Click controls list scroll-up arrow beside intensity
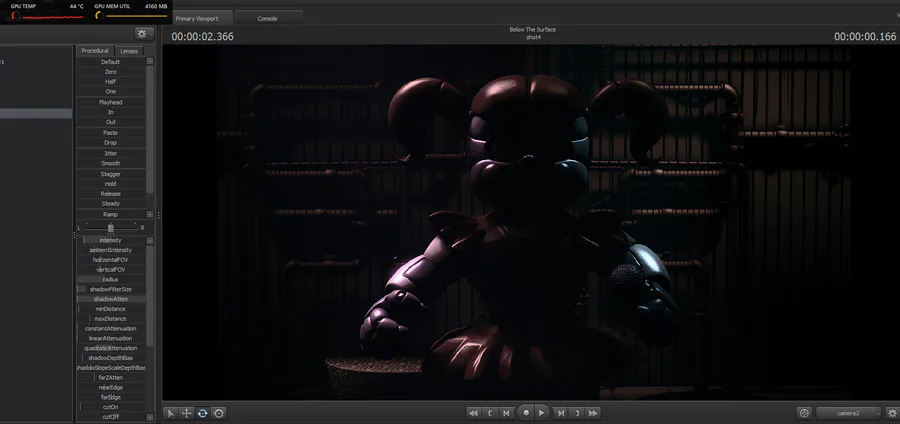Screen dimensions: 900x424 (150, 240)
